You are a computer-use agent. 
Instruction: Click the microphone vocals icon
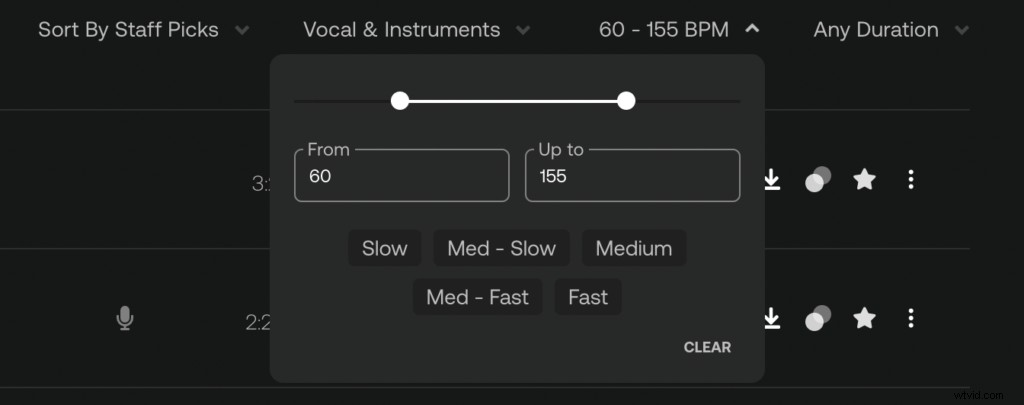pyautogui.click(x=125, y=319)
